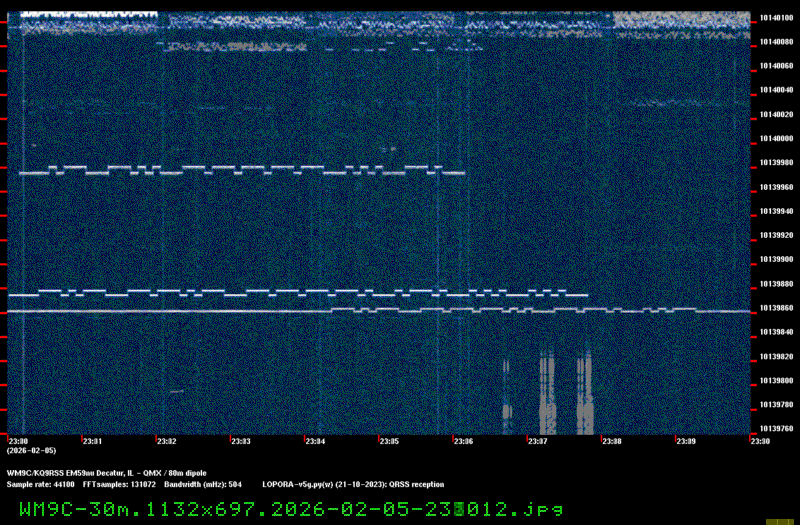Click the 23:34 time axis label
800x525 pixels.
315,441
